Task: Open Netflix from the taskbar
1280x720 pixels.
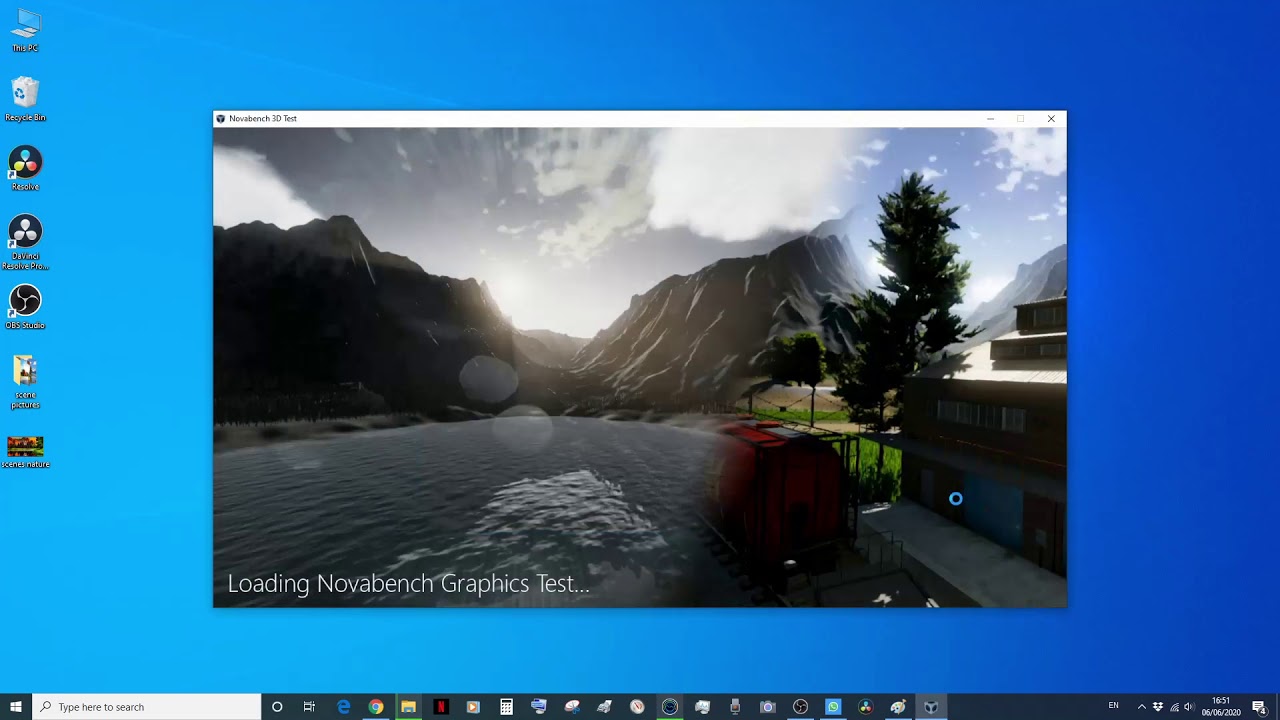Action: (441, 707)
